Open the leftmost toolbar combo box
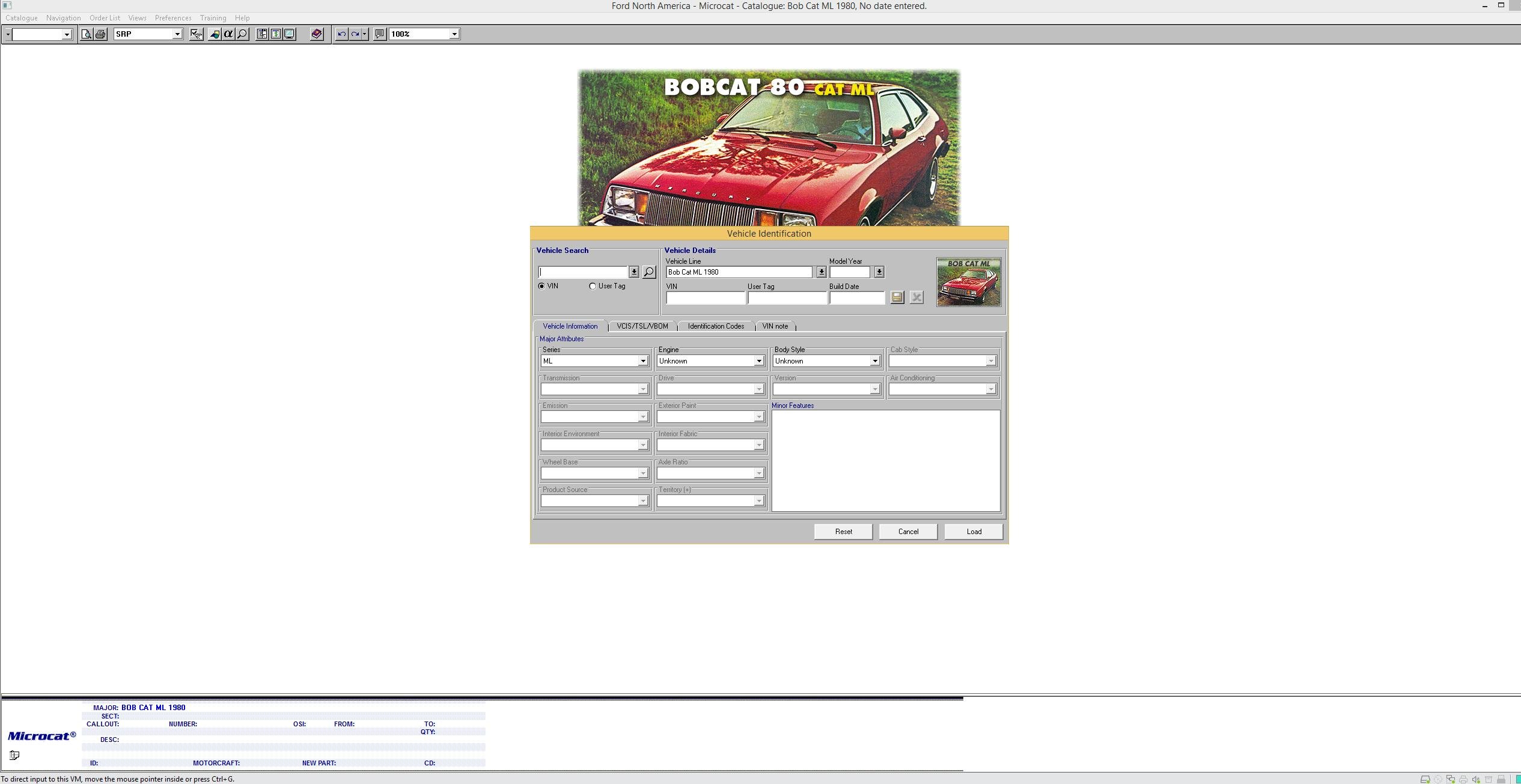Viewport: 1521px width, 784px height. point(67,34)
